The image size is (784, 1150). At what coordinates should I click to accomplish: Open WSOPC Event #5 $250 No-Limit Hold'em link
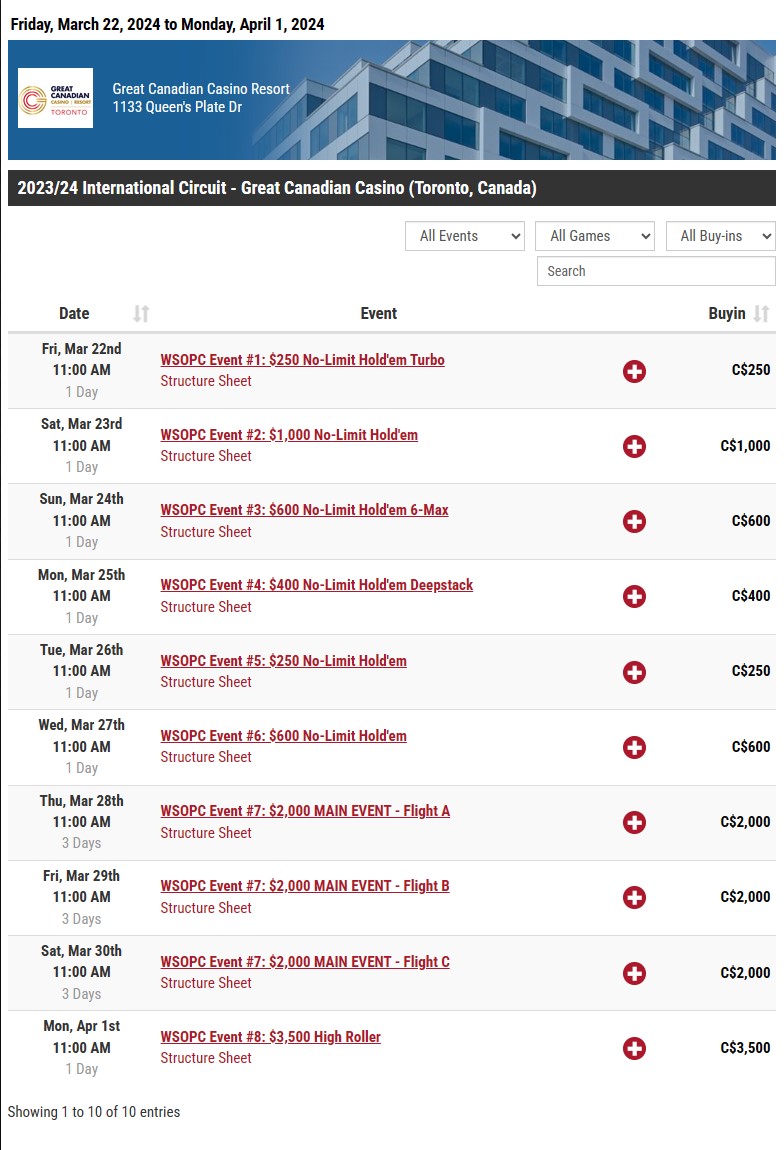click(283, 661)
